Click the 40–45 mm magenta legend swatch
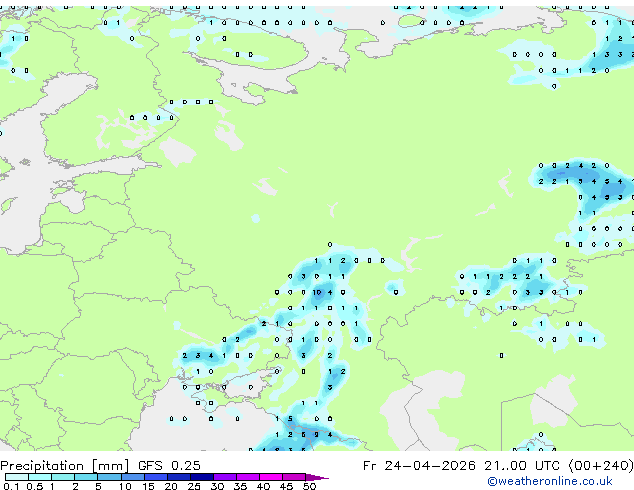Image resolution: width=634 pixels, height=490 pixels. point(271,477)
